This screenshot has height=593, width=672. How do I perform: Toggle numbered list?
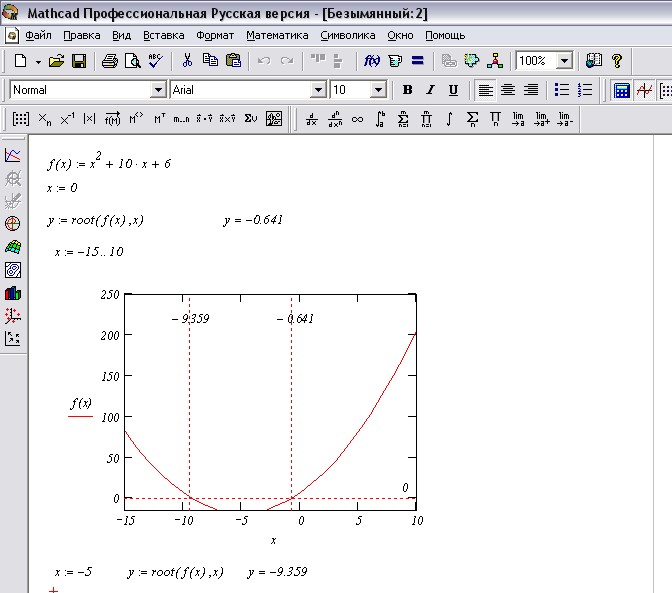[x=585, y=90]
